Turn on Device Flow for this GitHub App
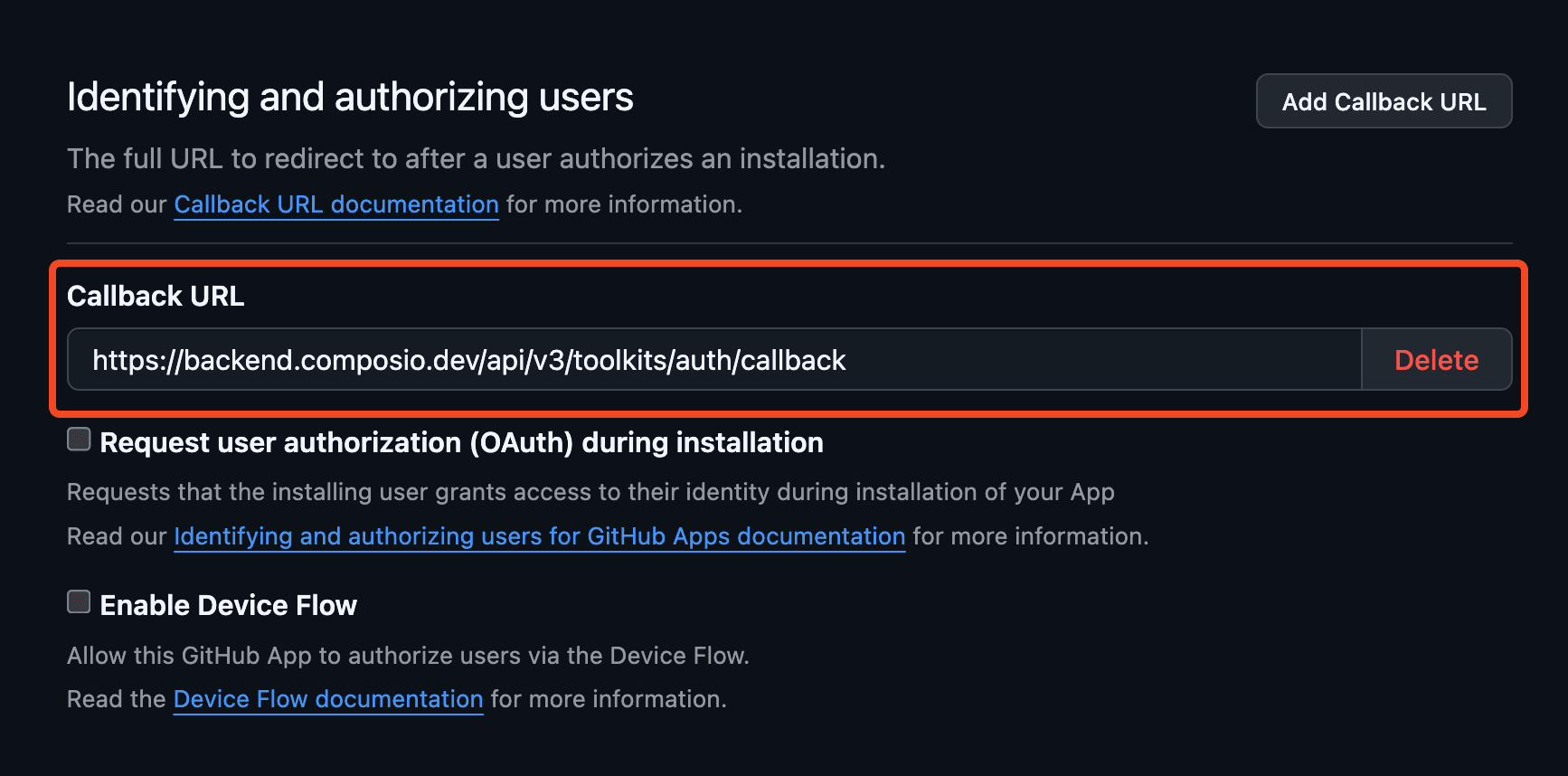1568x776 pixels. click(x=79, y=601)
